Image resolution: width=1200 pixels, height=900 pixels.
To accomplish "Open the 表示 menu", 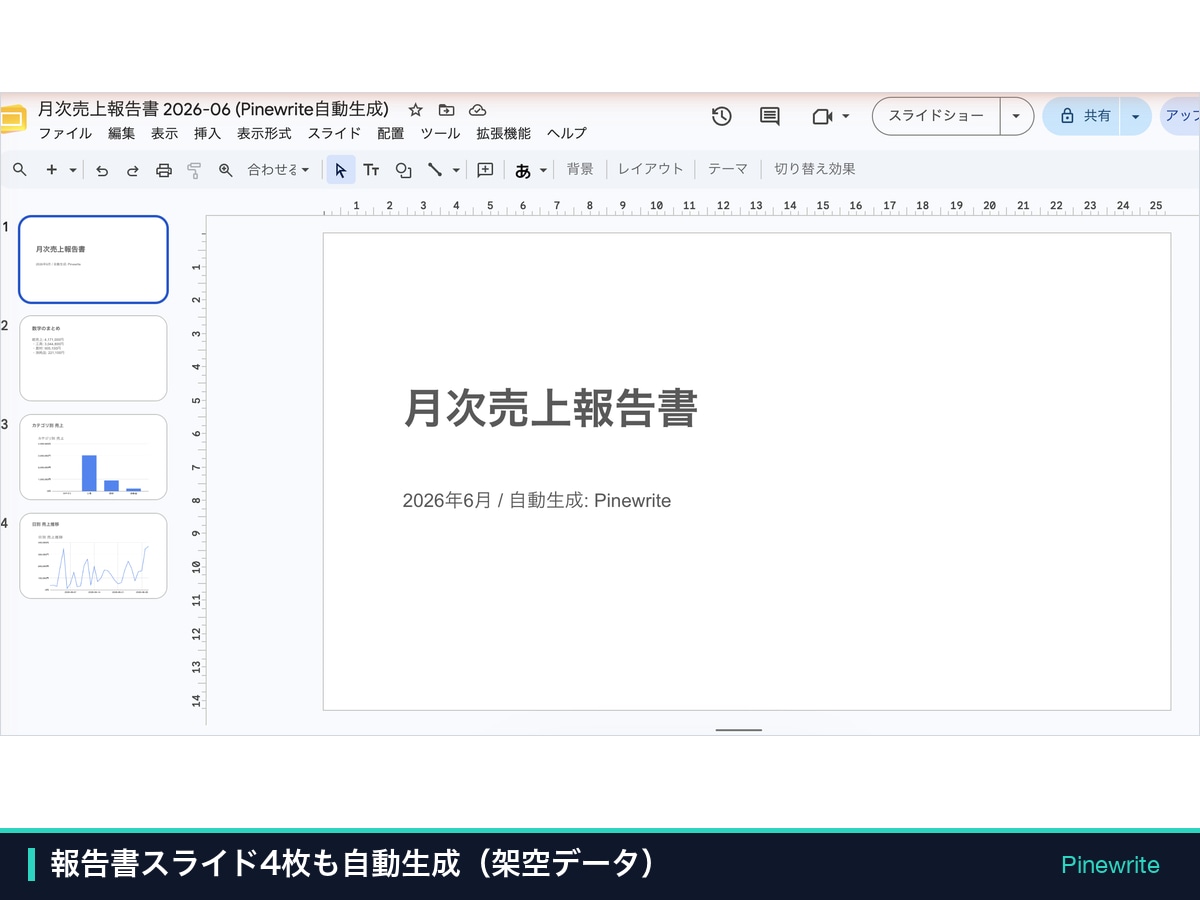I will 164,134.
